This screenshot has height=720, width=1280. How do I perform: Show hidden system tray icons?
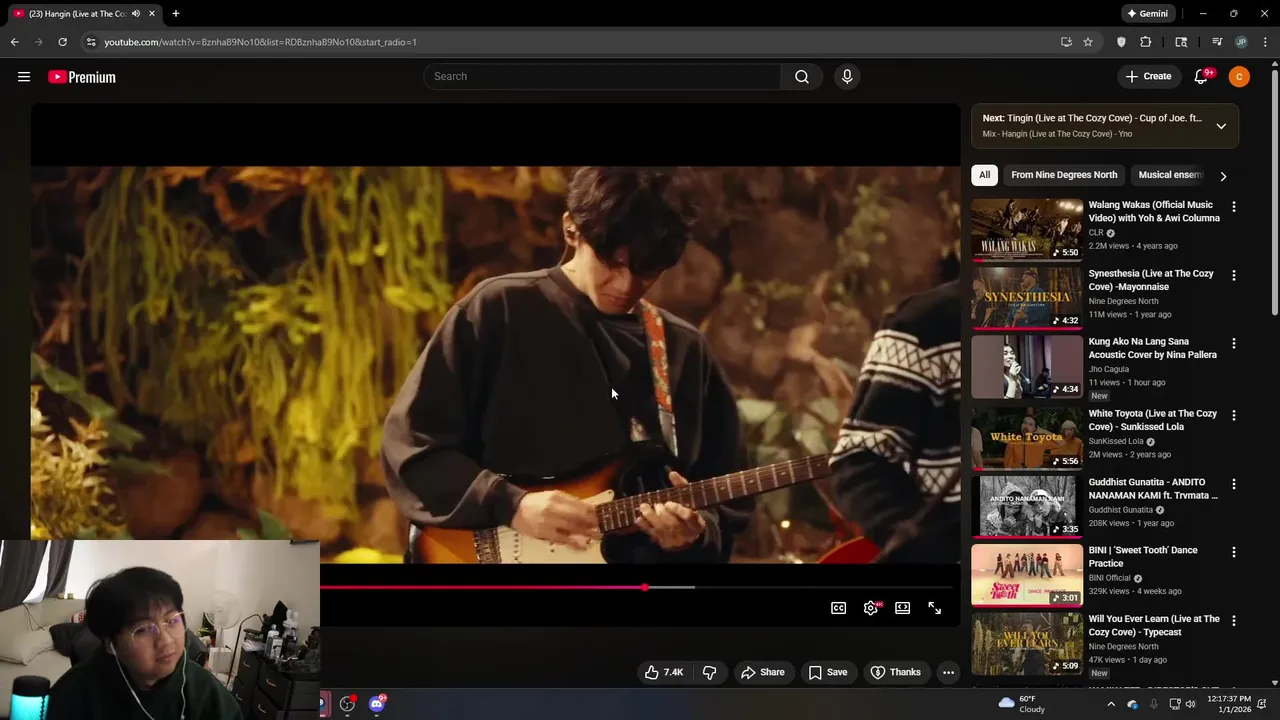point(1111,704)
